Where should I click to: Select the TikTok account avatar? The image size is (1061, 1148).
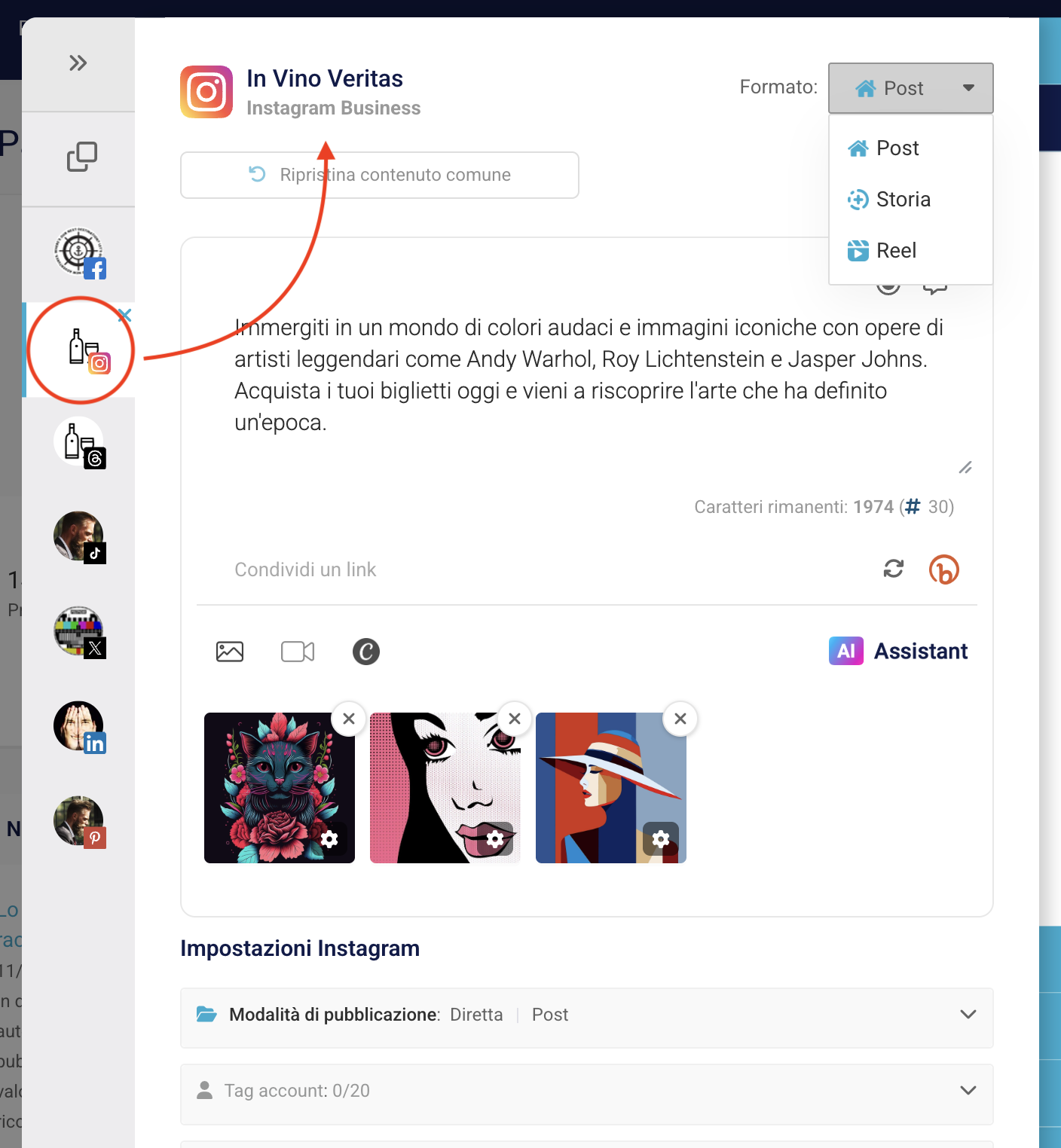coord(79,537)
